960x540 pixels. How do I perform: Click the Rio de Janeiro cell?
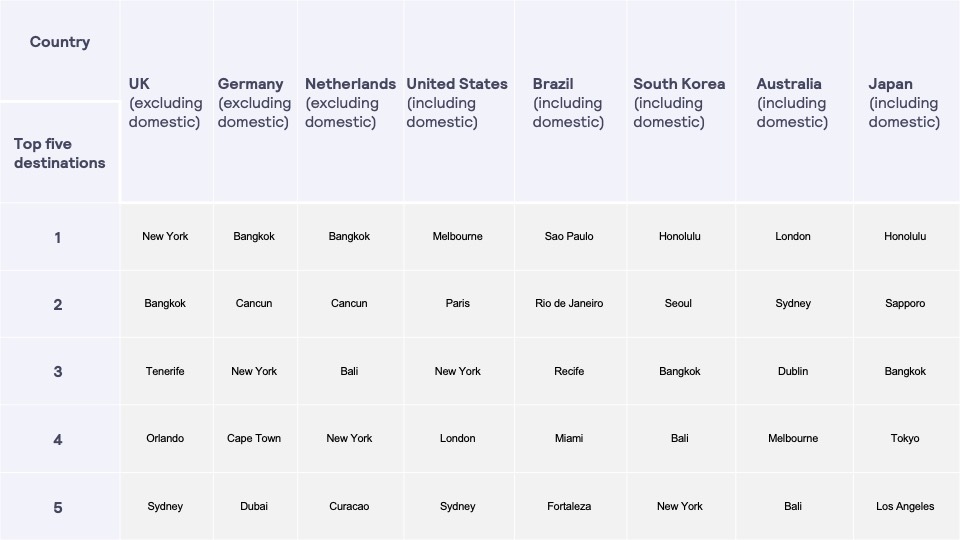(x=569, y=304)
